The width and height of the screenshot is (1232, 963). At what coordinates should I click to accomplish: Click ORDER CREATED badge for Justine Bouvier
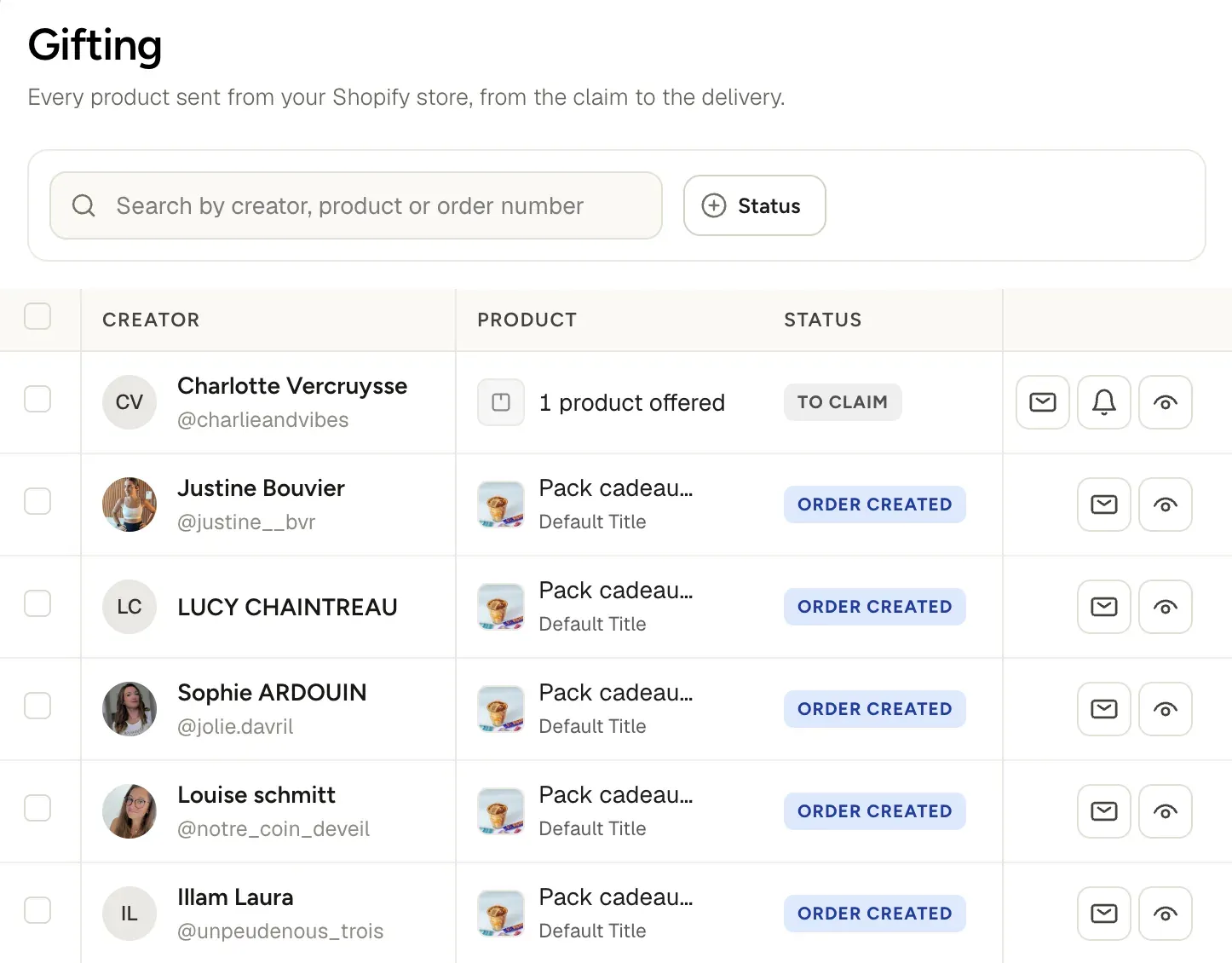tap(875, 505)
